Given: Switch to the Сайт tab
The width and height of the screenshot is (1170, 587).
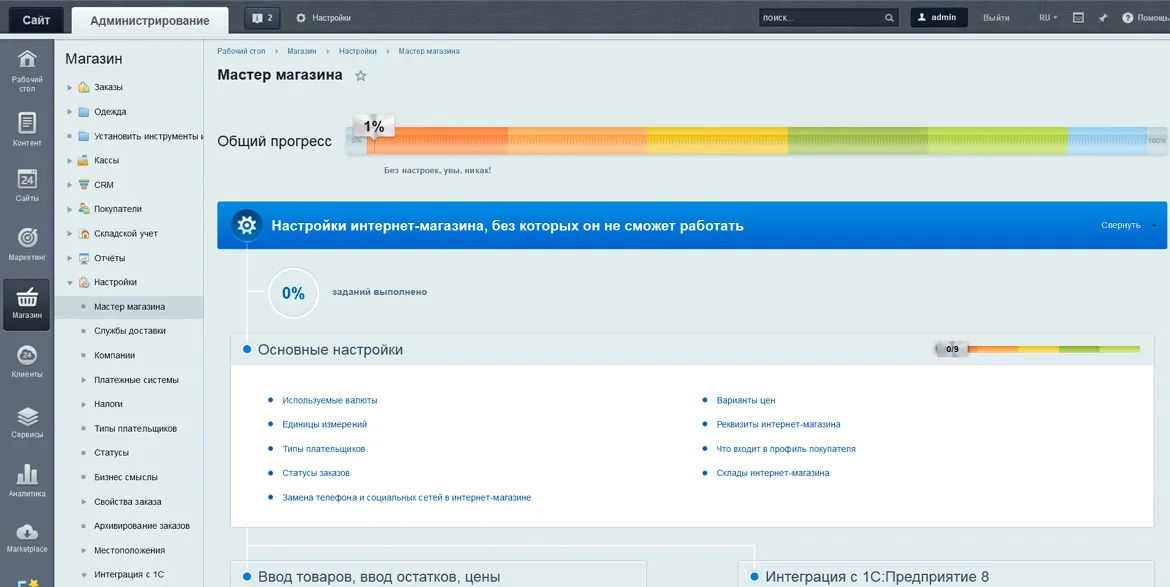Looking at the screenshot, I should click(36, 20).
